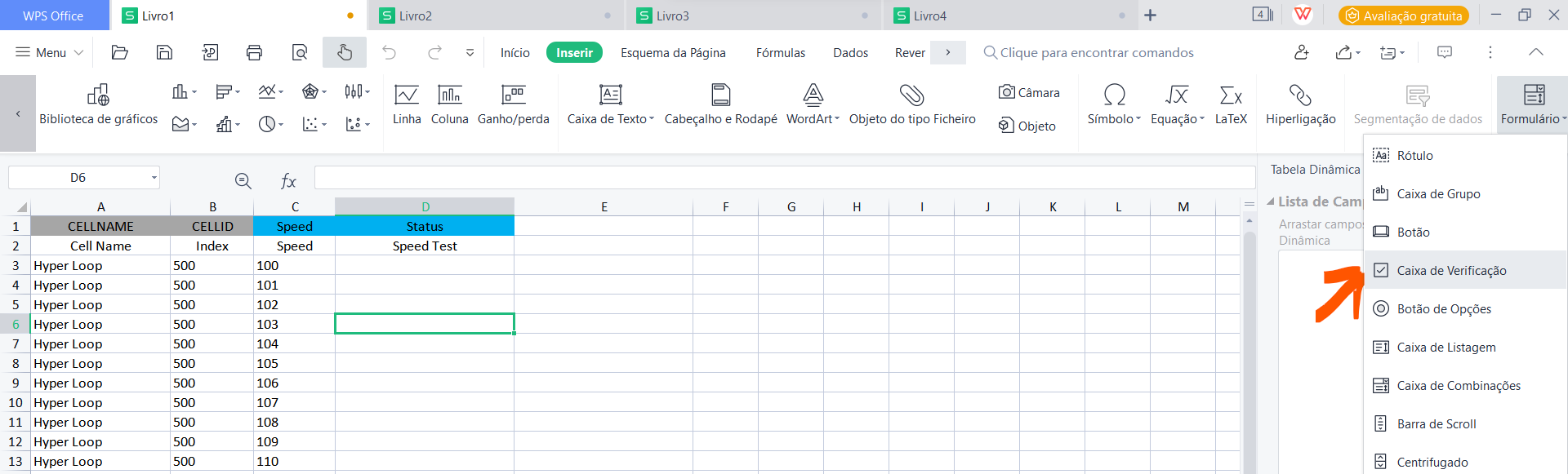Open the file folder icon in toolbar
The image size is (1568, 474).
(120, 53)
